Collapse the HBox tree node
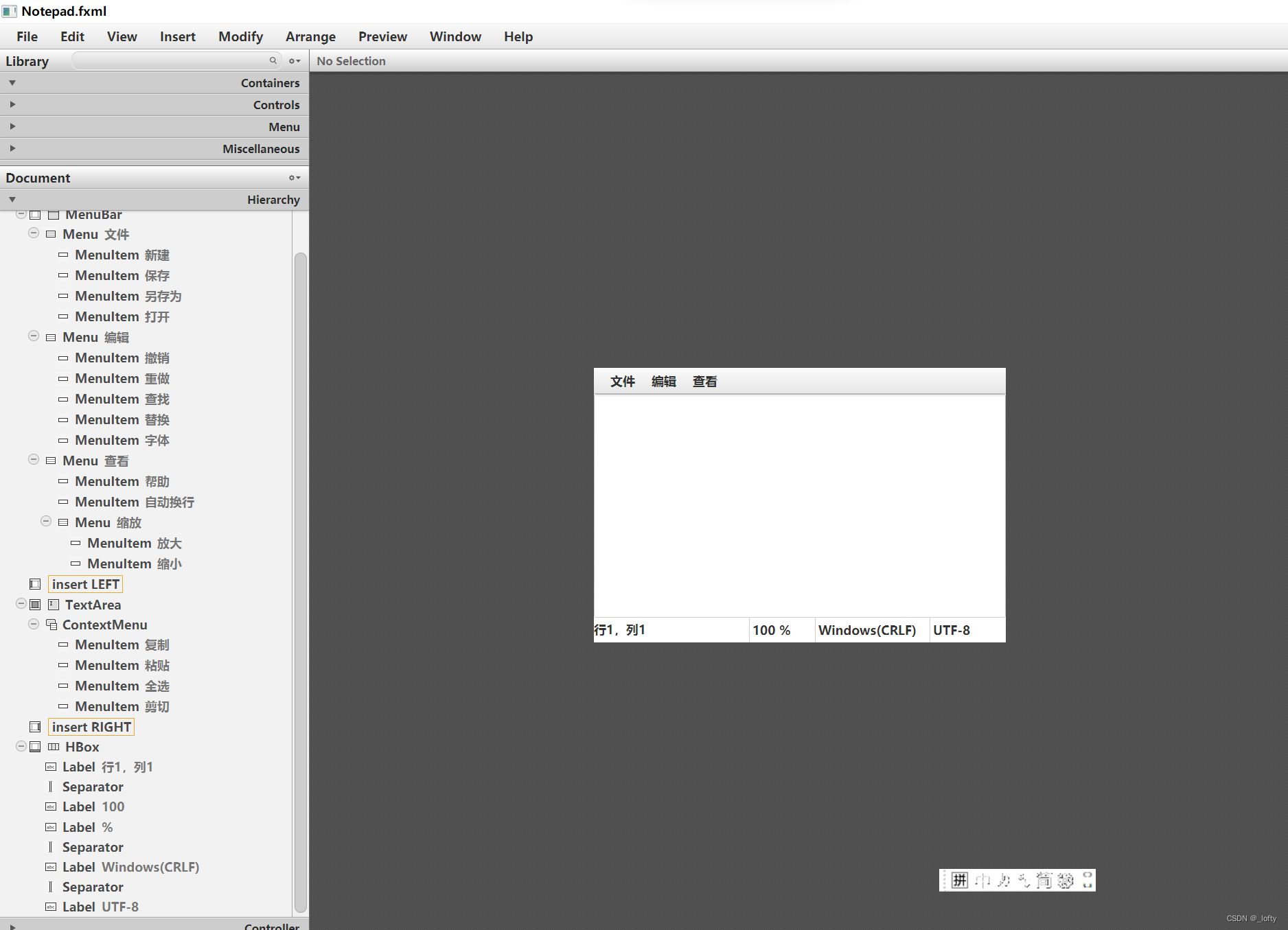The image size is (1288, 930). pos(21,746)
